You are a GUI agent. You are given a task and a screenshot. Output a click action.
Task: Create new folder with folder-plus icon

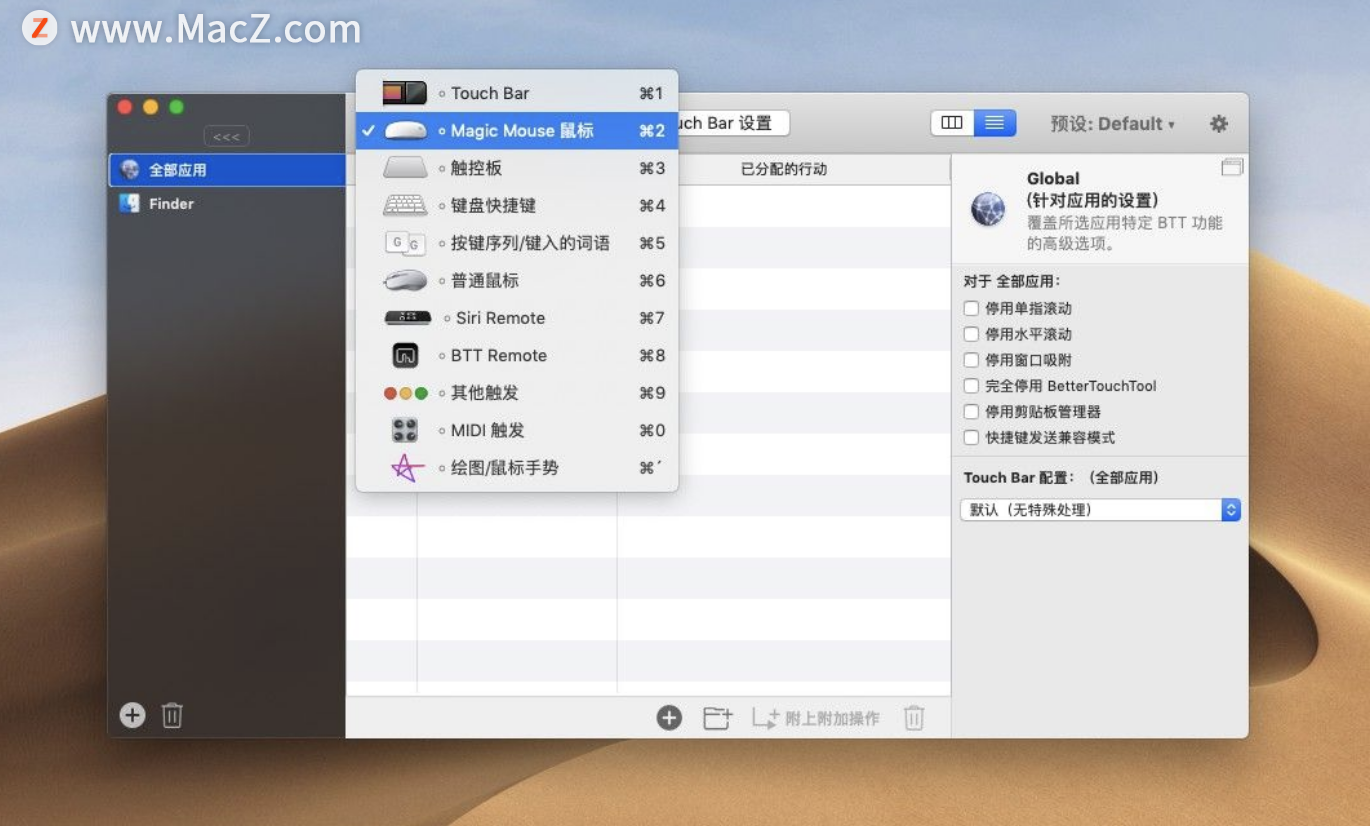(717, 717)
